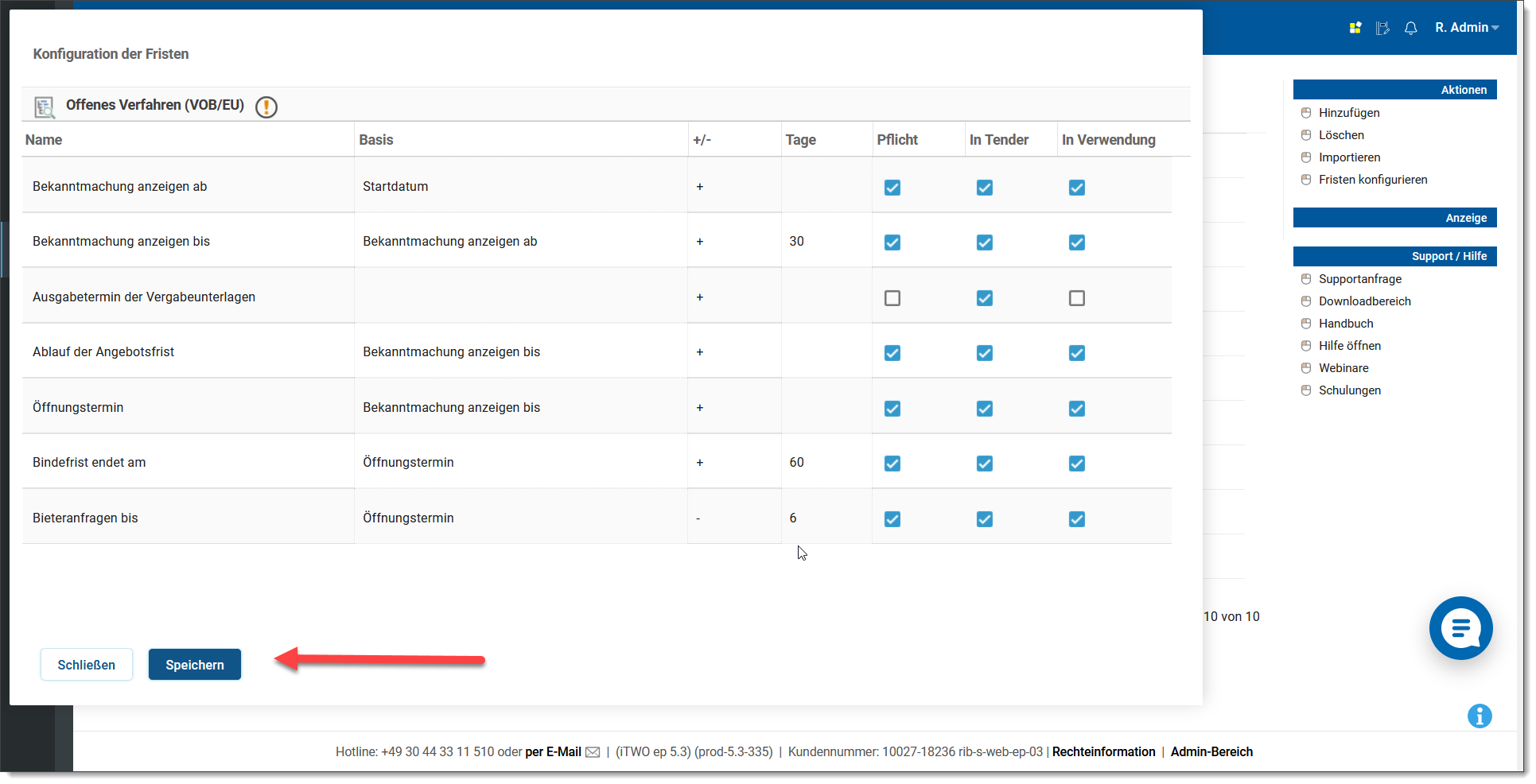Open the Admin-Bereich link

click(x=1211, y=752)
